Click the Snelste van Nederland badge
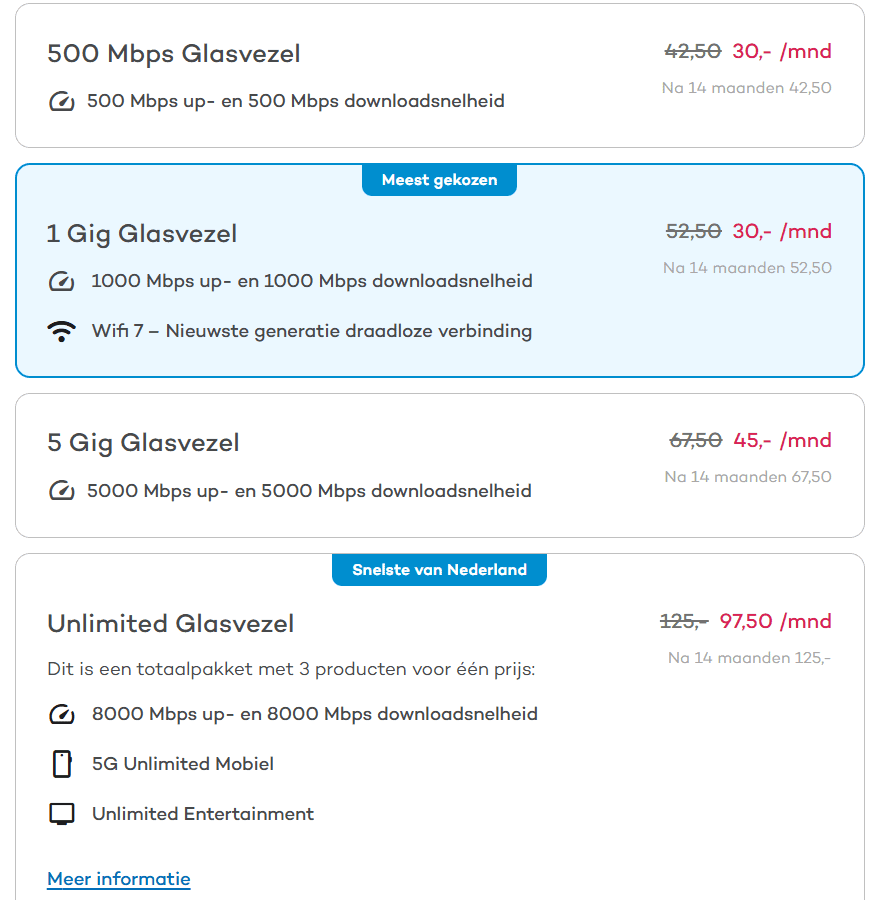 pyautogui.click(x=439, y=570)
